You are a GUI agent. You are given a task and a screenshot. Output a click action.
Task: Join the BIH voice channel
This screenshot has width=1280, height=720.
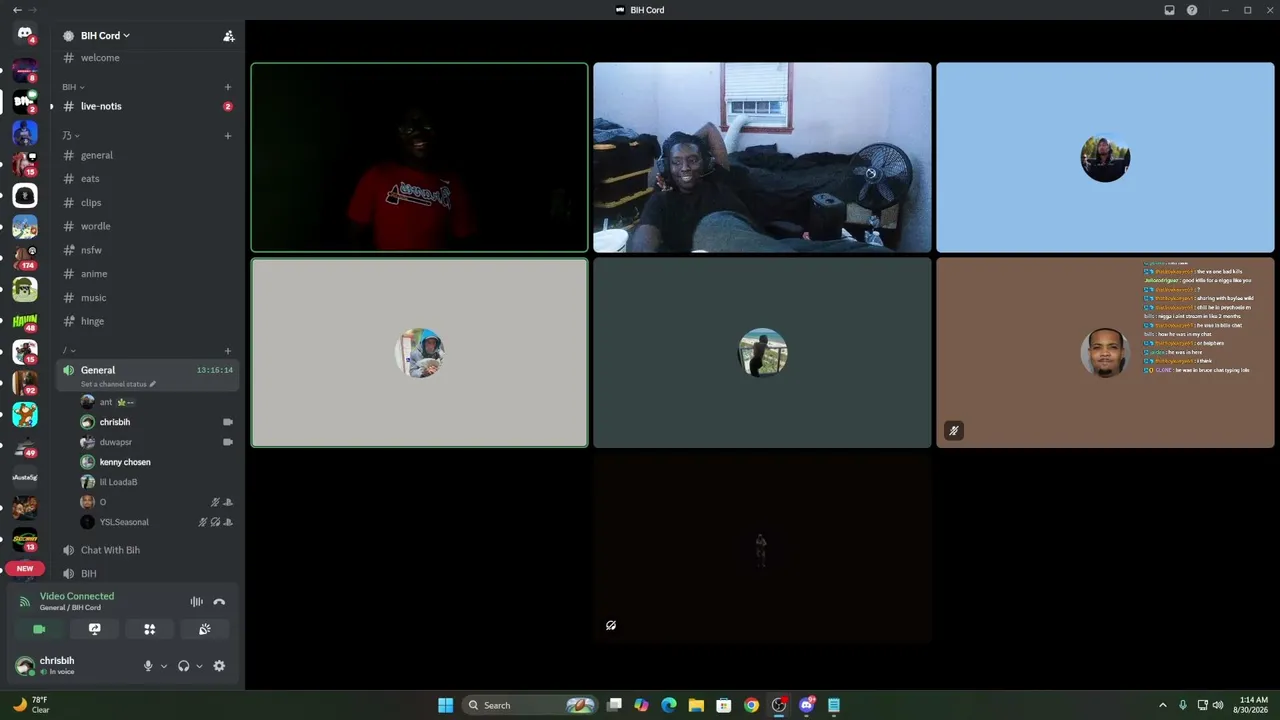(x=147, y=574)
